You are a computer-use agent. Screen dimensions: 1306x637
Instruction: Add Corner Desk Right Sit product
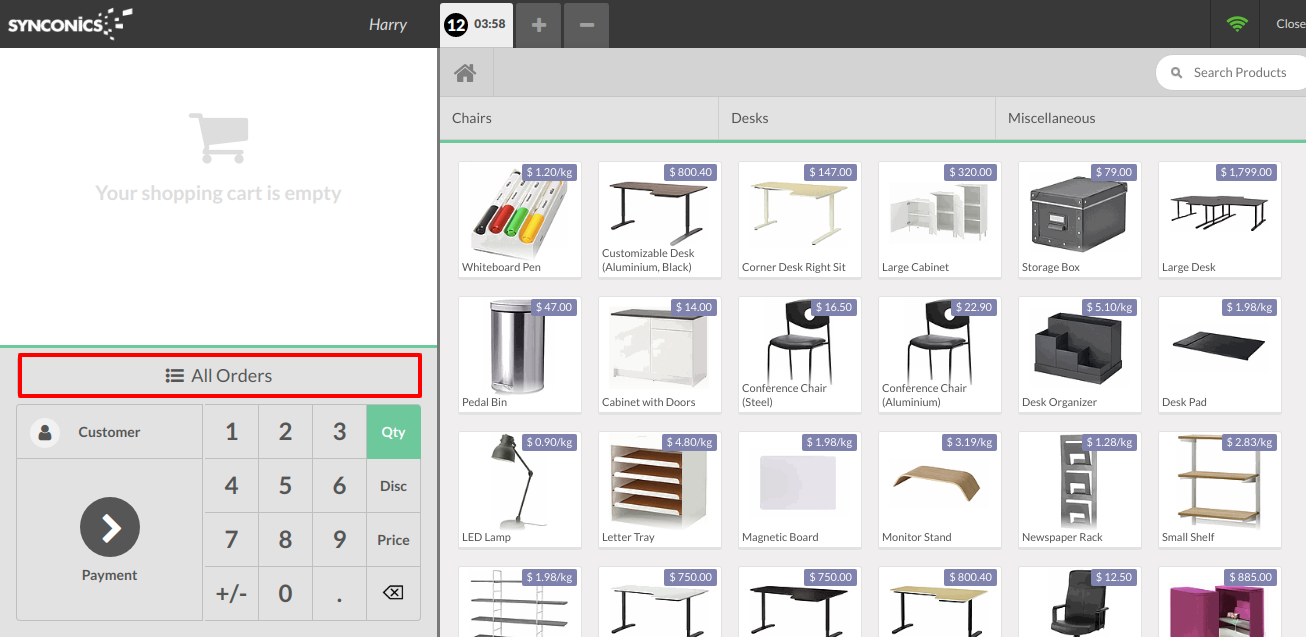(x=800, y=220)
